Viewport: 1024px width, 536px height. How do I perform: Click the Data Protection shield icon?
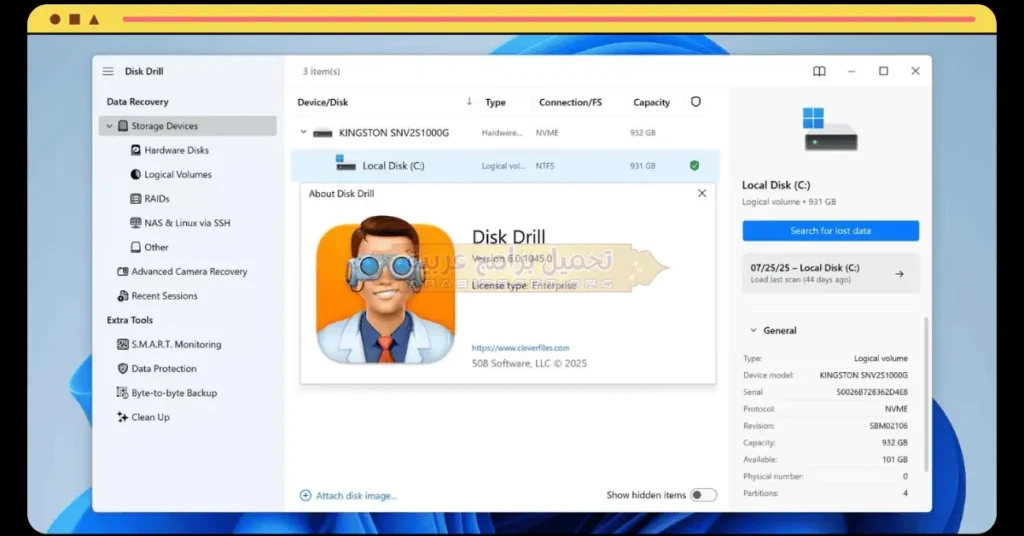tap(122, 368)
